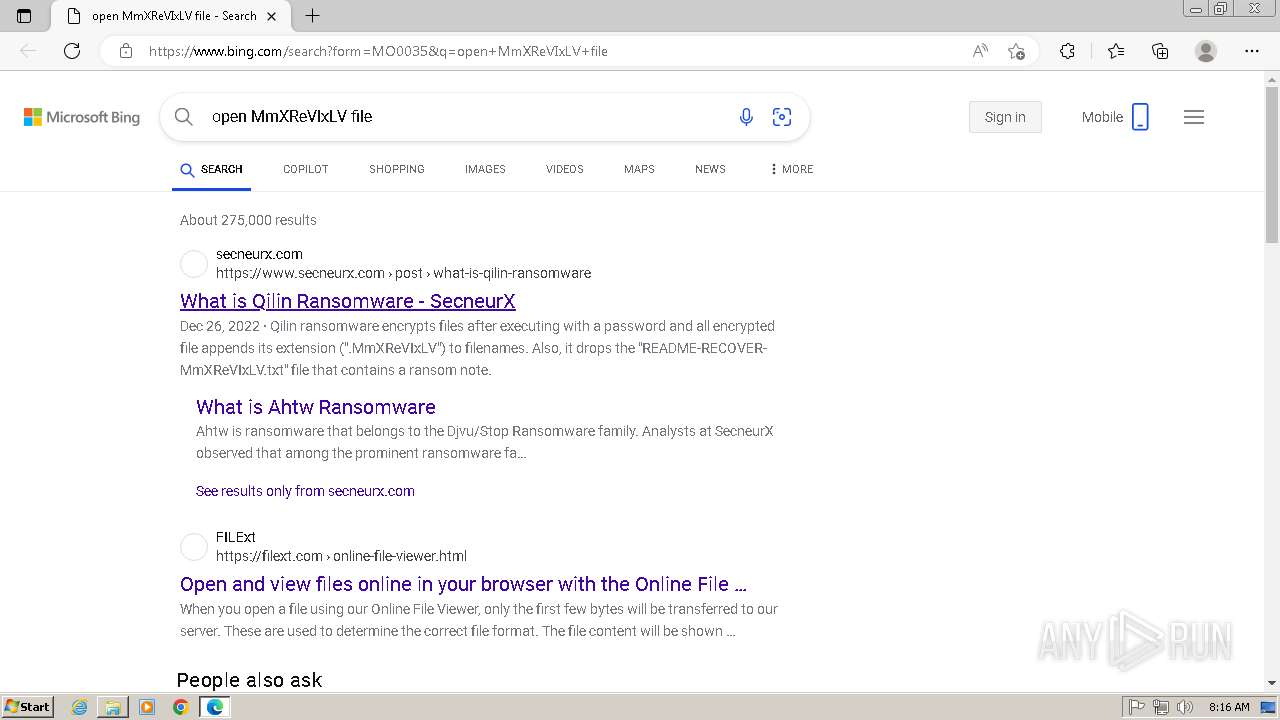
Task: Click the search magnifier icon in Bing box
Action: (184, 117)
